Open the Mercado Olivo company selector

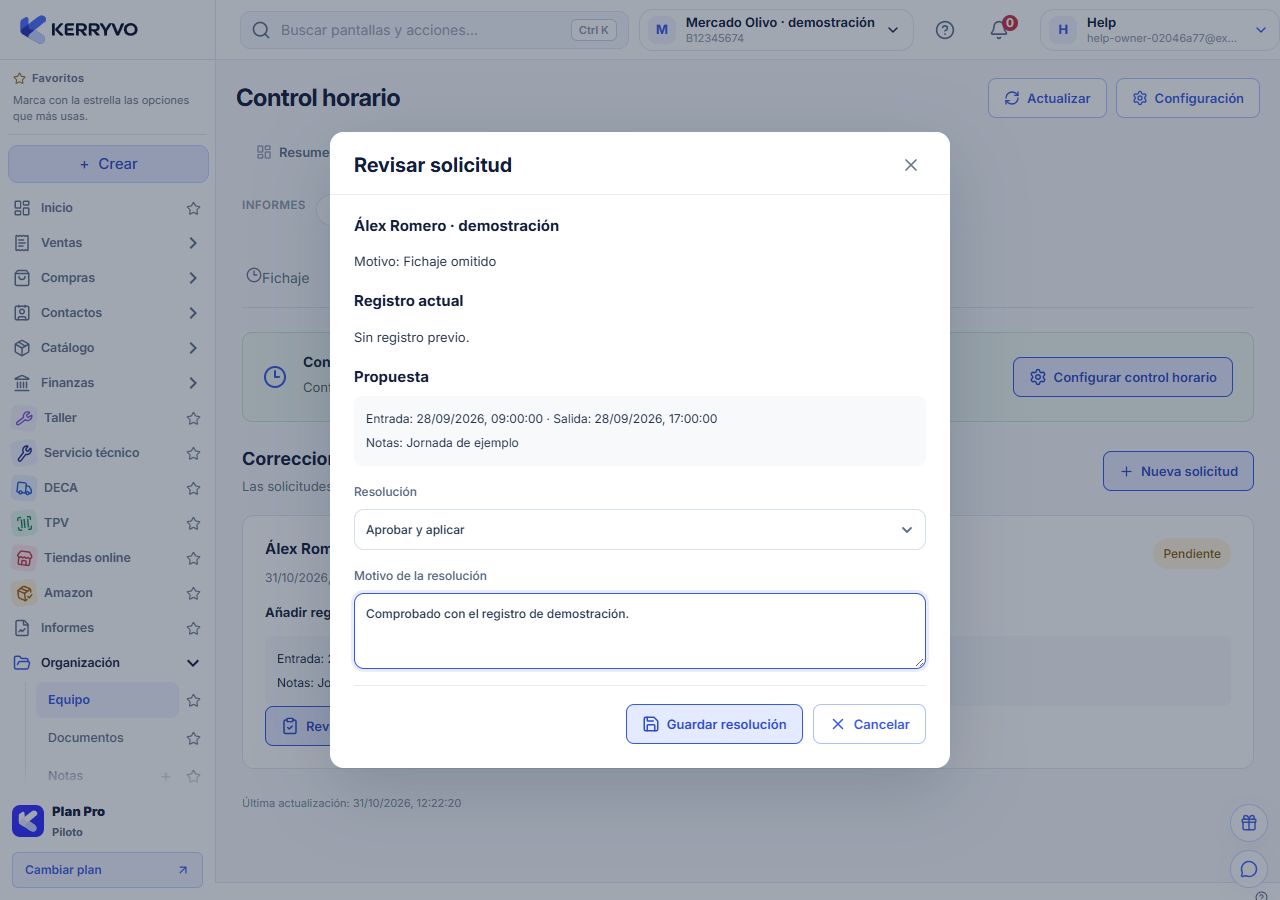click(x=776, y=30)
